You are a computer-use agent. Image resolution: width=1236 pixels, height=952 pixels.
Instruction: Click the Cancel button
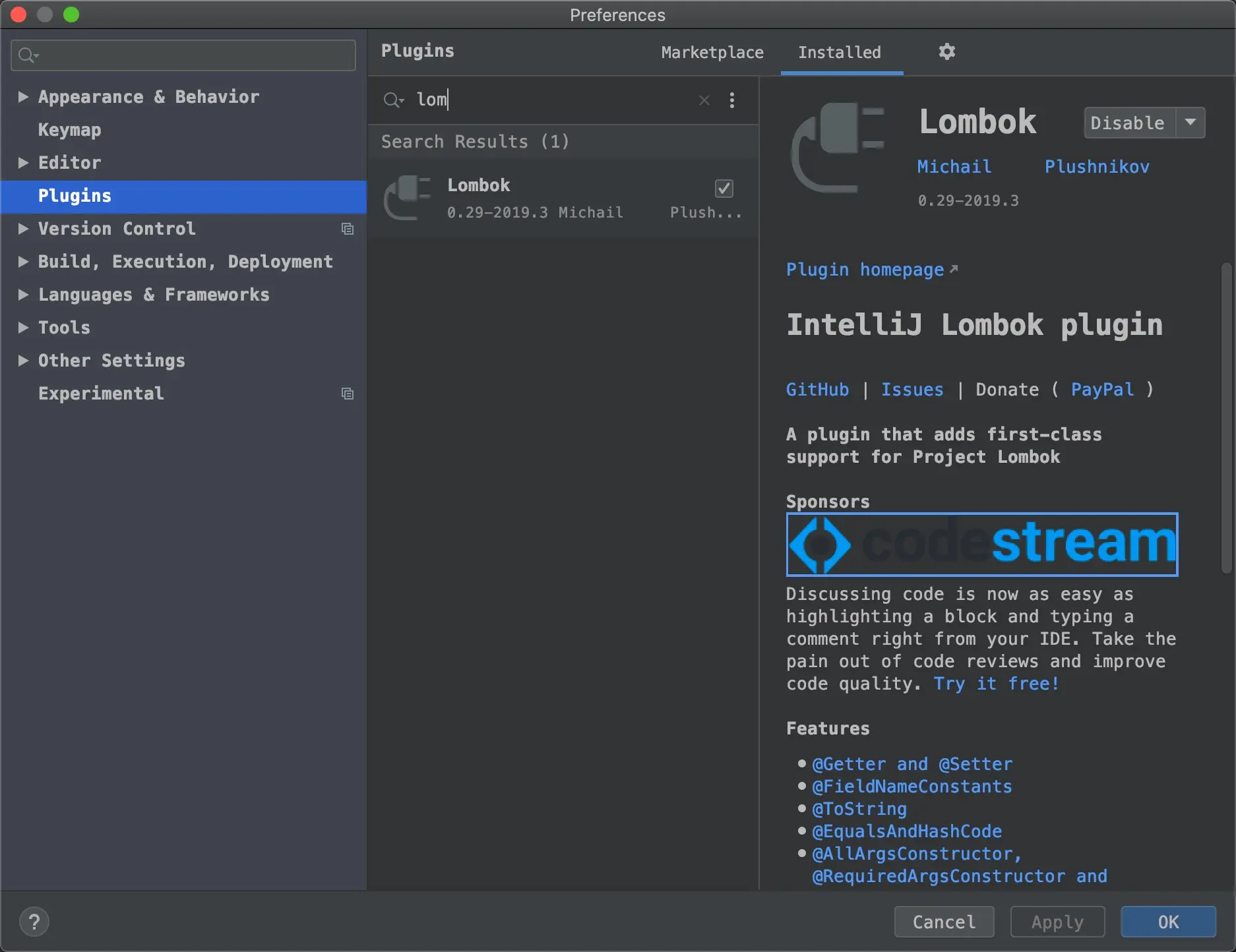(x=944, y=922)
